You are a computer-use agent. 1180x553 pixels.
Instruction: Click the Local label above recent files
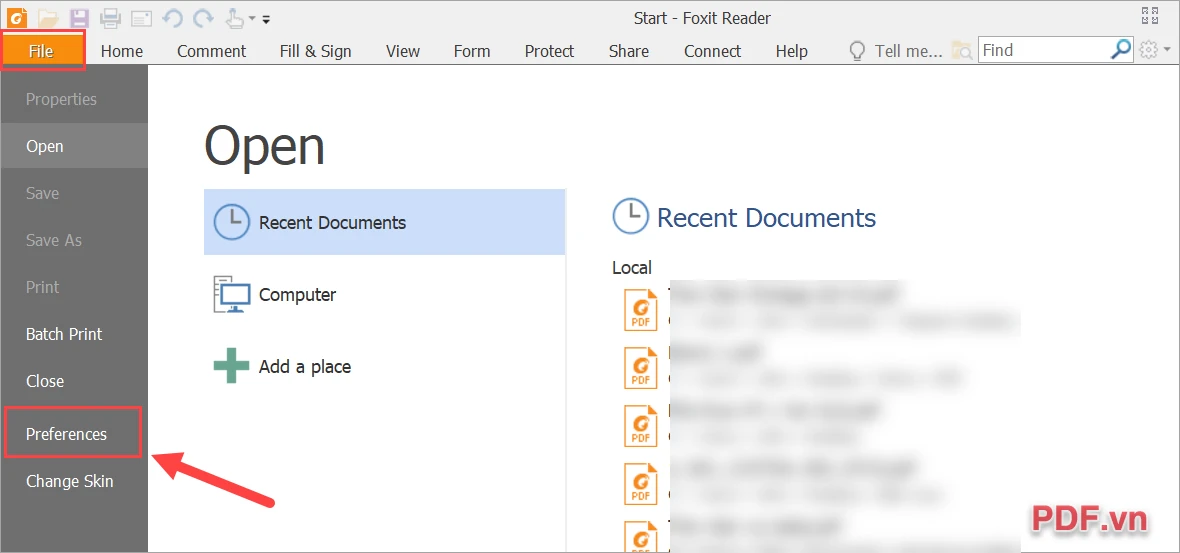pos(632,267)
